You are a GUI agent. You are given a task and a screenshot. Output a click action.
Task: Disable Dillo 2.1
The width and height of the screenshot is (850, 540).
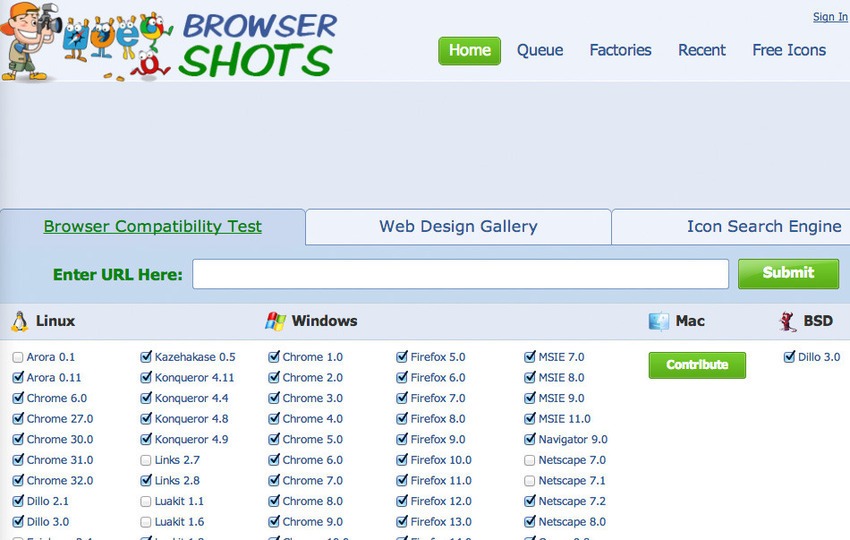[x=18, y=502]
